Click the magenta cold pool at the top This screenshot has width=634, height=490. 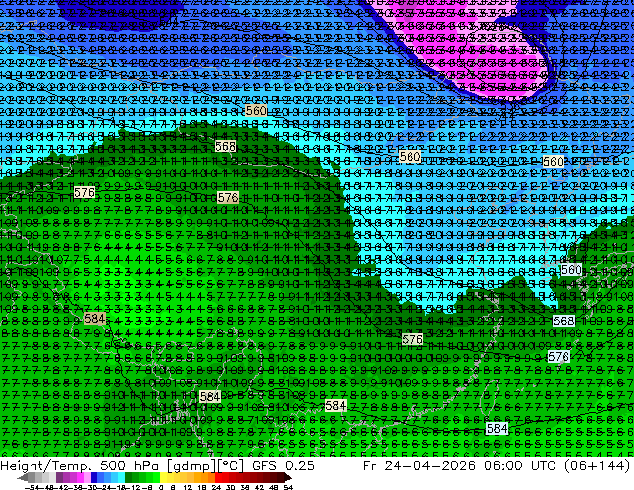(x=465, y=49)
